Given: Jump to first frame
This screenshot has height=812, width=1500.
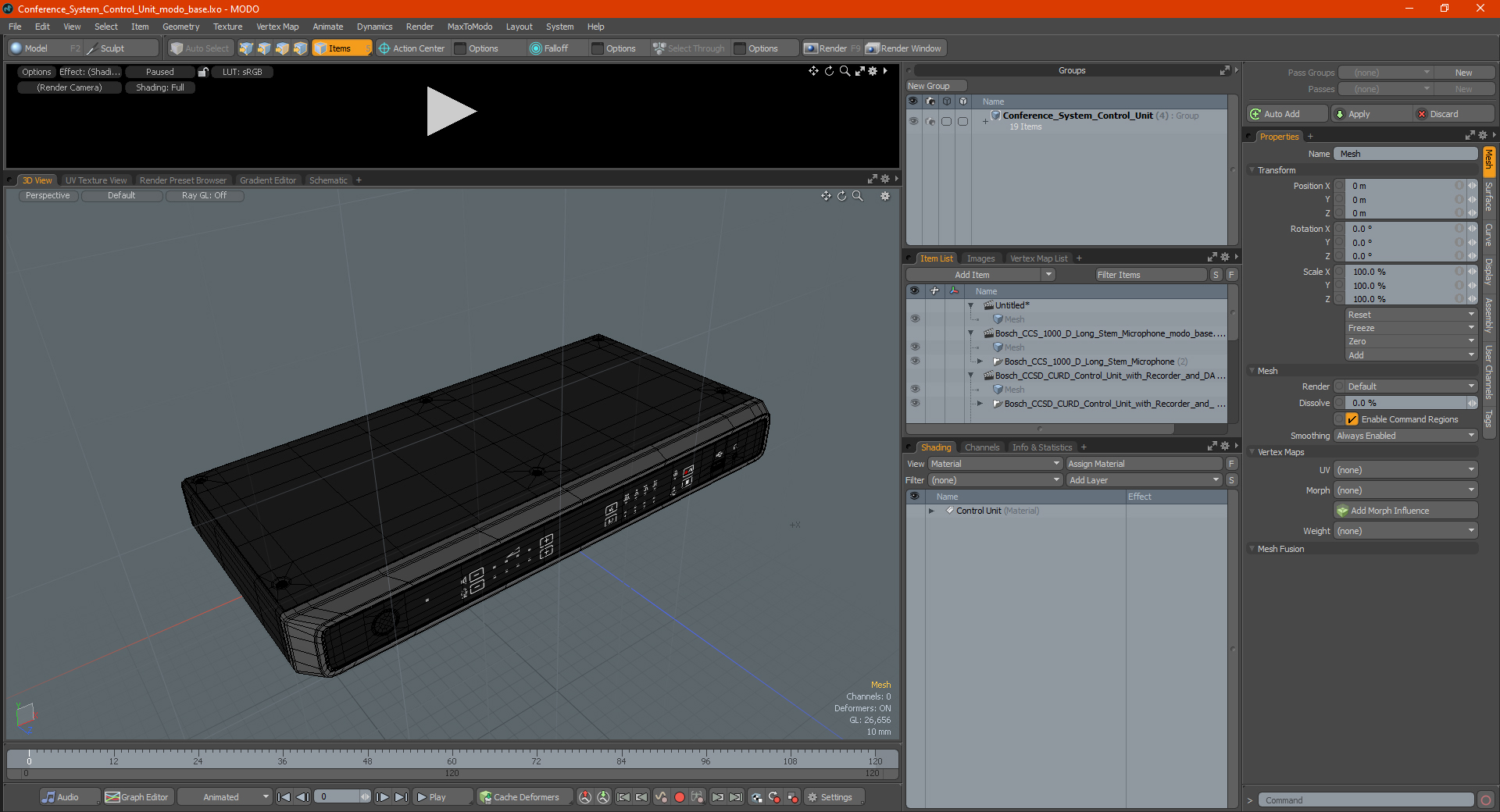Looking at the screenshot, I should click(x=284, y=797).
